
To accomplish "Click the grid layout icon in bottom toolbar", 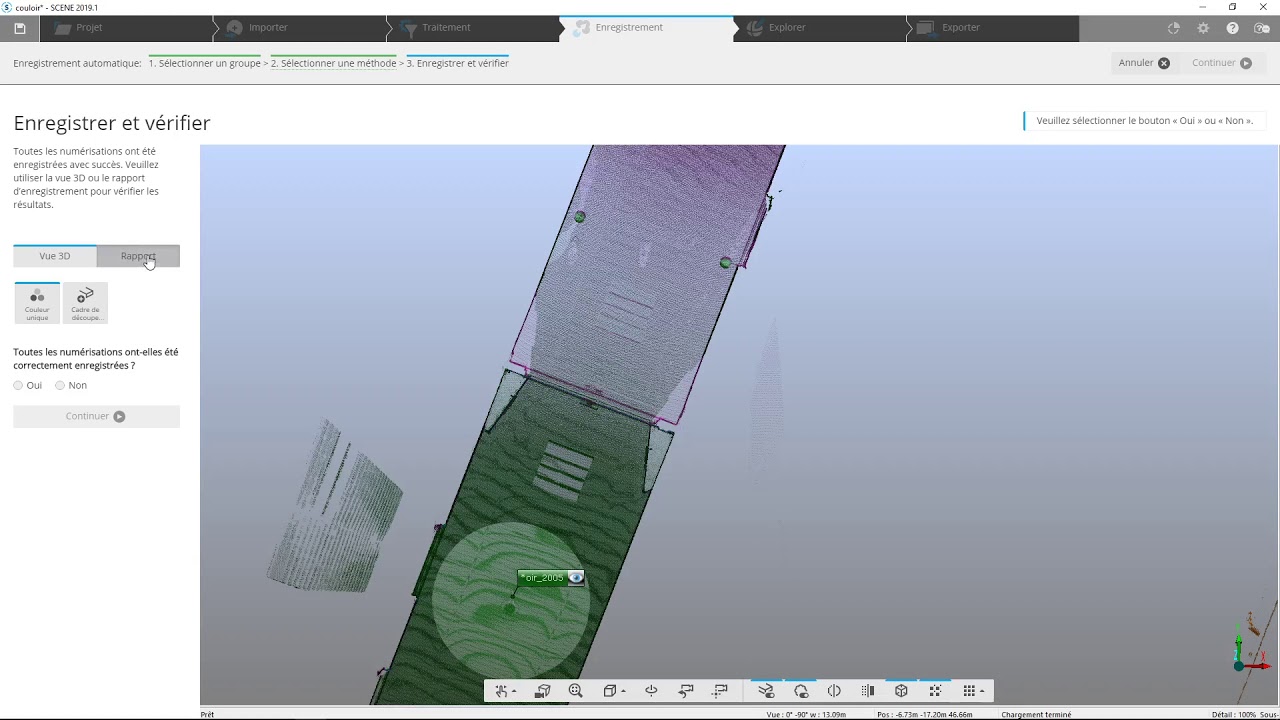I will 968,691.
